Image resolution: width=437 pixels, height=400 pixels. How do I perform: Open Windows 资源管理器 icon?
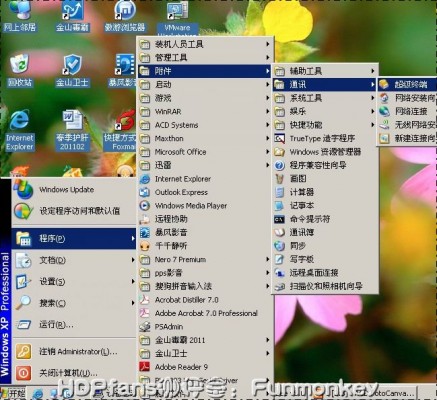pos(279,152)
